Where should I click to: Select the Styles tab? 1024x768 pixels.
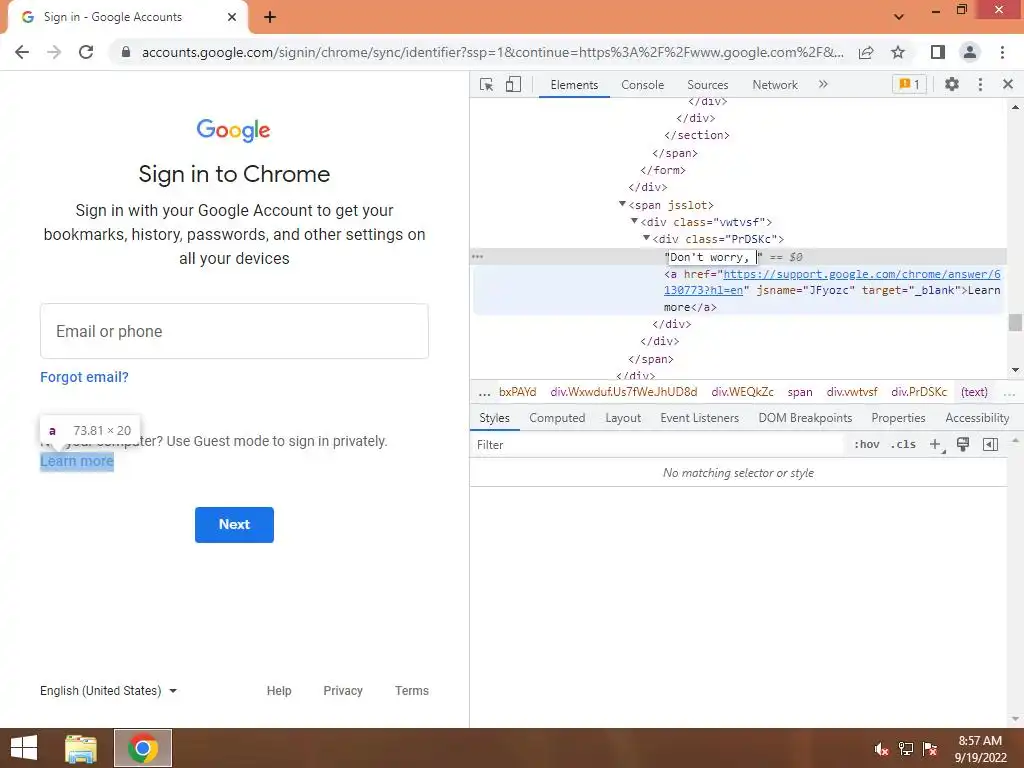(494, 418)
